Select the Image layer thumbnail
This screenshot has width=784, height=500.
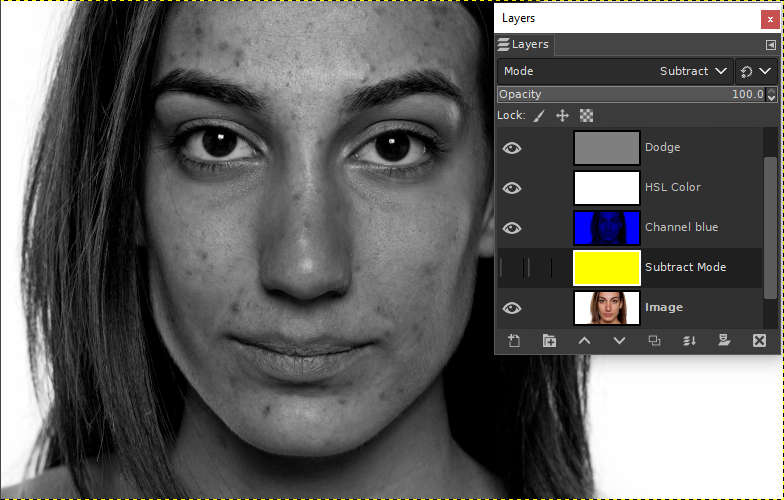[606, 308]
